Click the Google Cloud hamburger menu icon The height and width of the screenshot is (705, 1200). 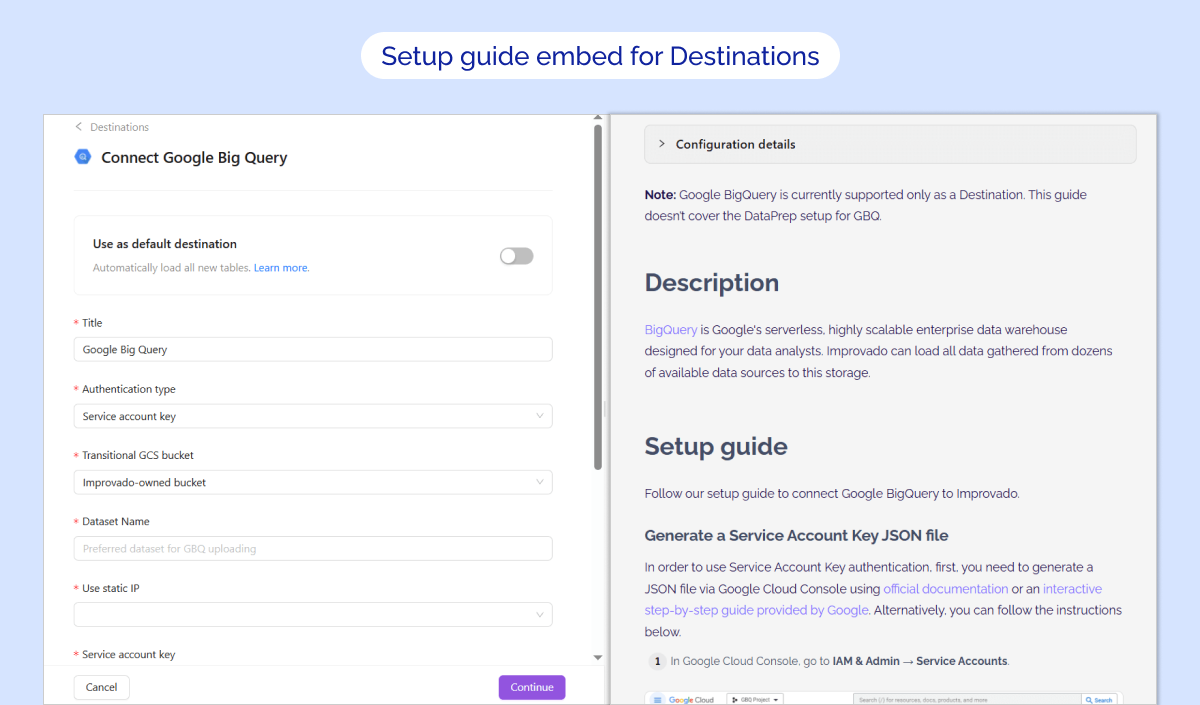coord(657,700)
